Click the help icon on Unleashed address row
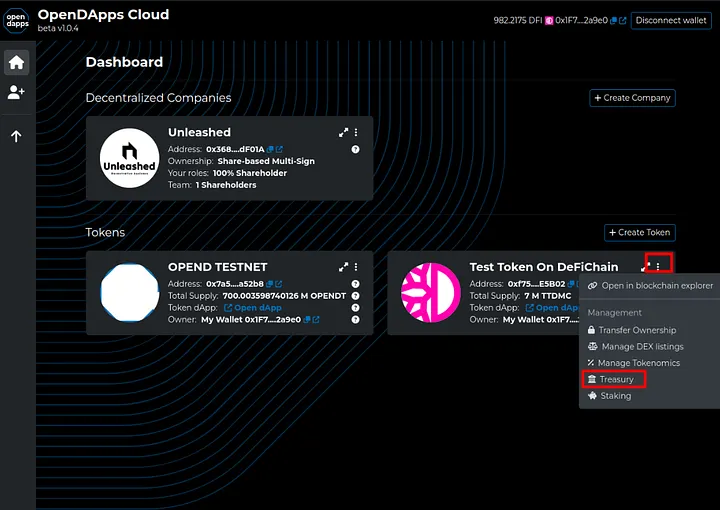This screenshot has height=510, width=720. point(355,149)
